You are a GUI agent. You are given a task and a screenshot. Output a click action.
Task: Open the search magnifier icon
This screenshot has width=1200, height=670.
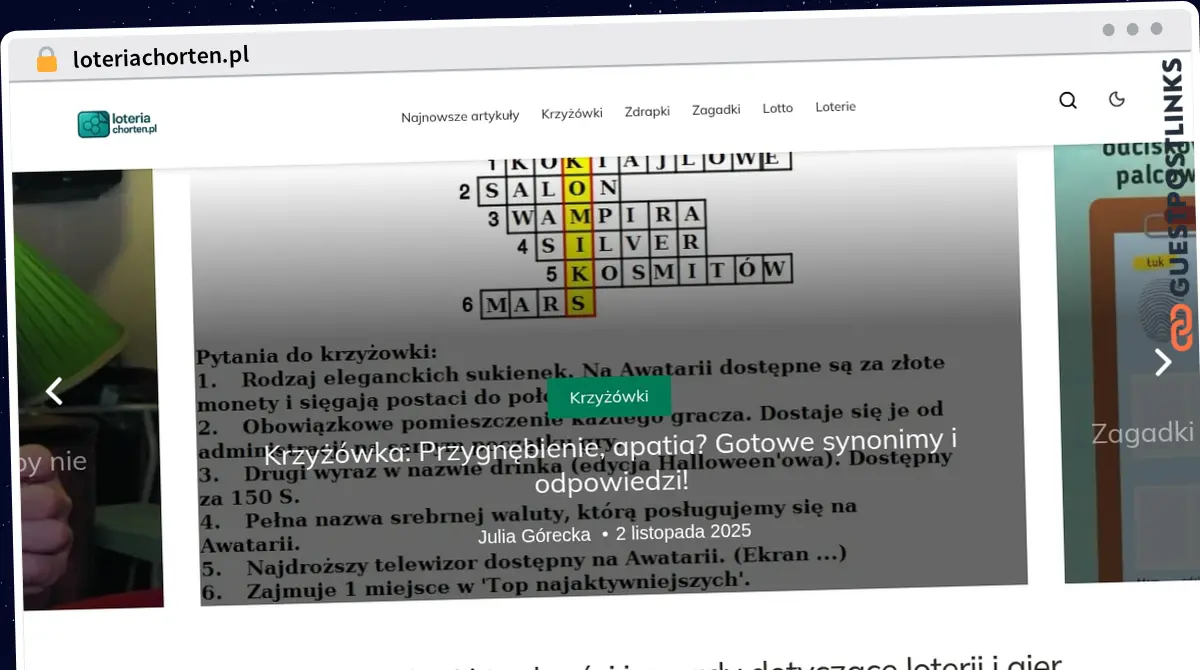(1068, 100)
